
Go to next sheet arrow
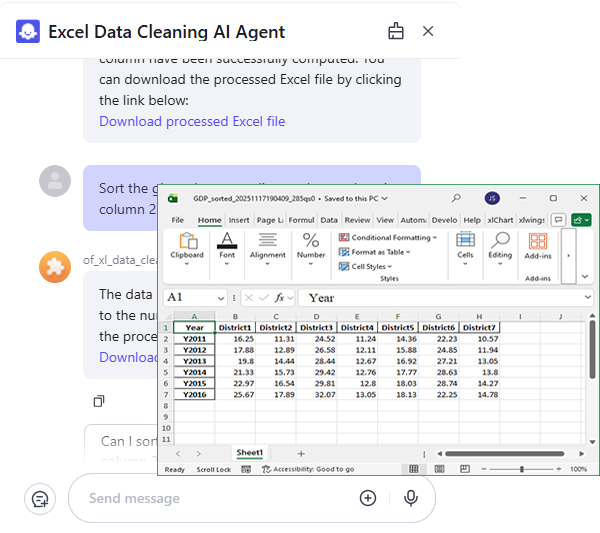tap(198, 453)
